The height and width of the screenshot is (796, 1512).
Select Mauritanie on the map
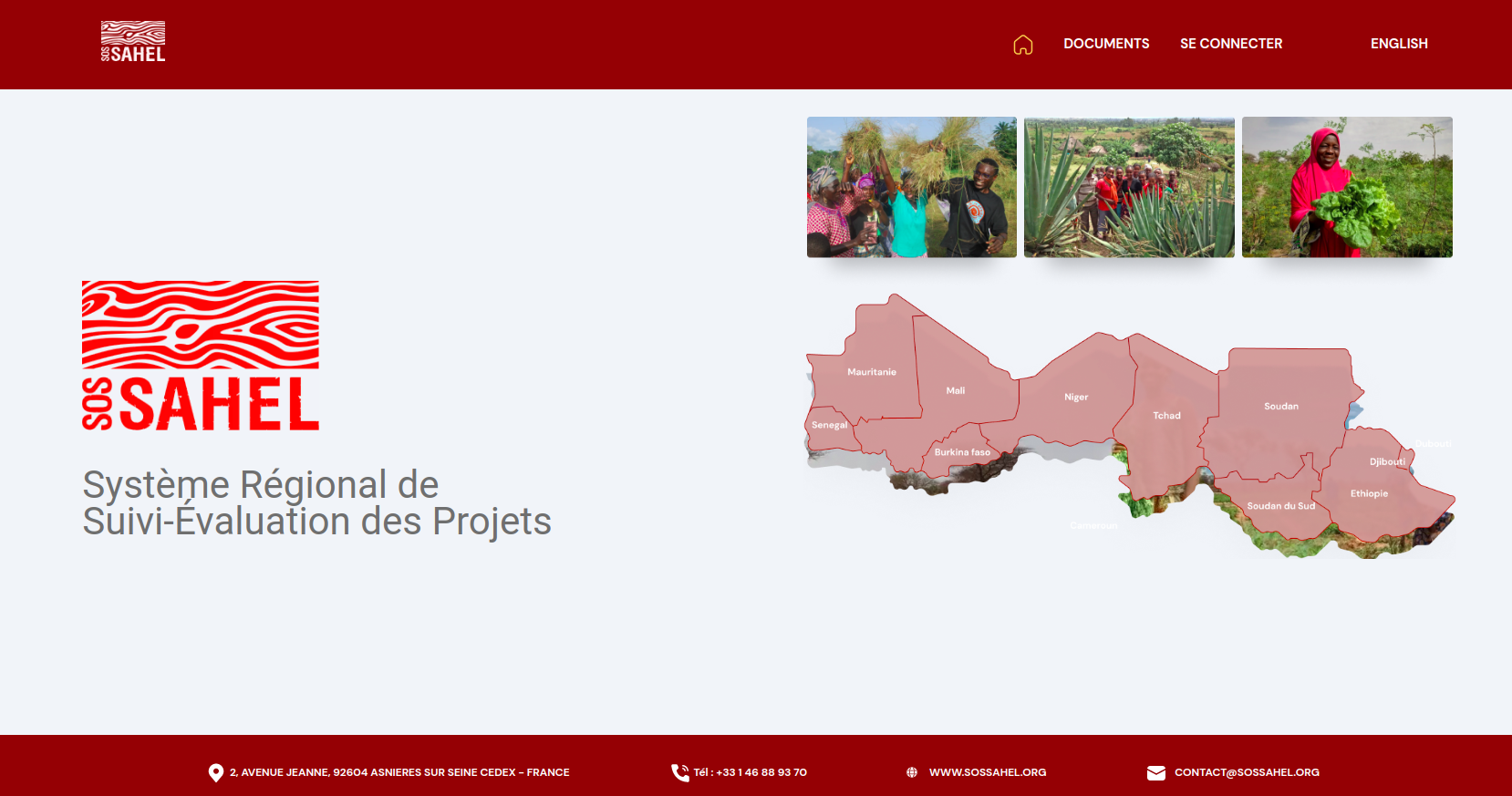click(872, 372)
